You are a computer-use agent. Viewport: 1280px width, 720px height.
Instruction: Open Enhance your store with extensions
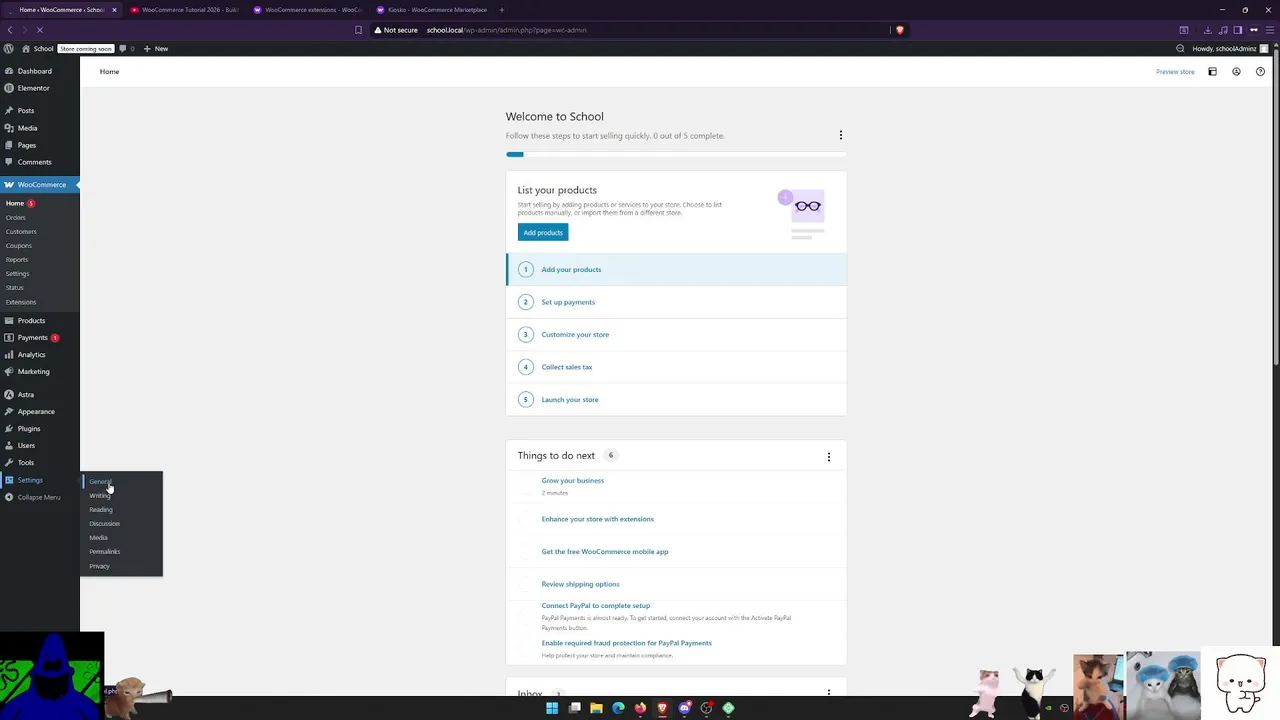click(597, 519)
